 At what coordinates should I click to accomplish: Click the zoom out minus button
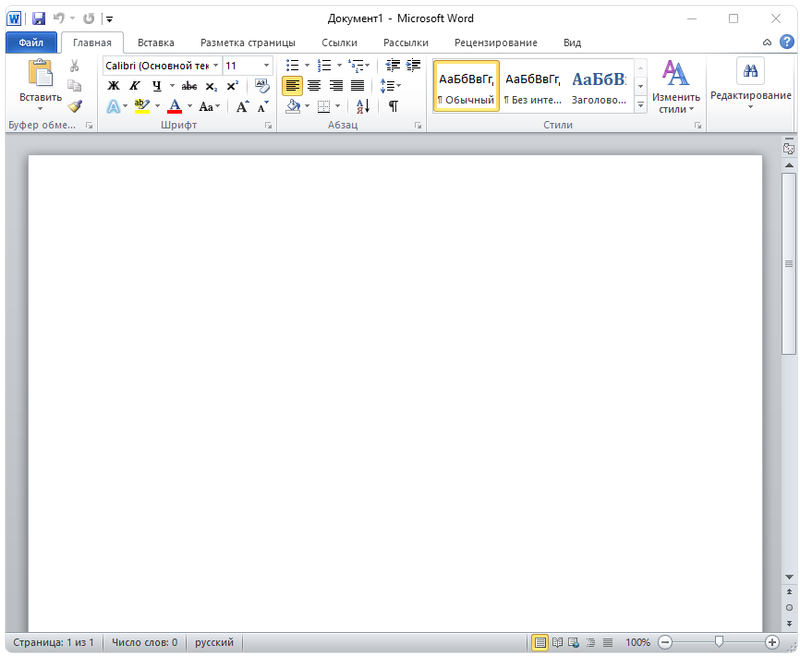click(x=665, y=642)
